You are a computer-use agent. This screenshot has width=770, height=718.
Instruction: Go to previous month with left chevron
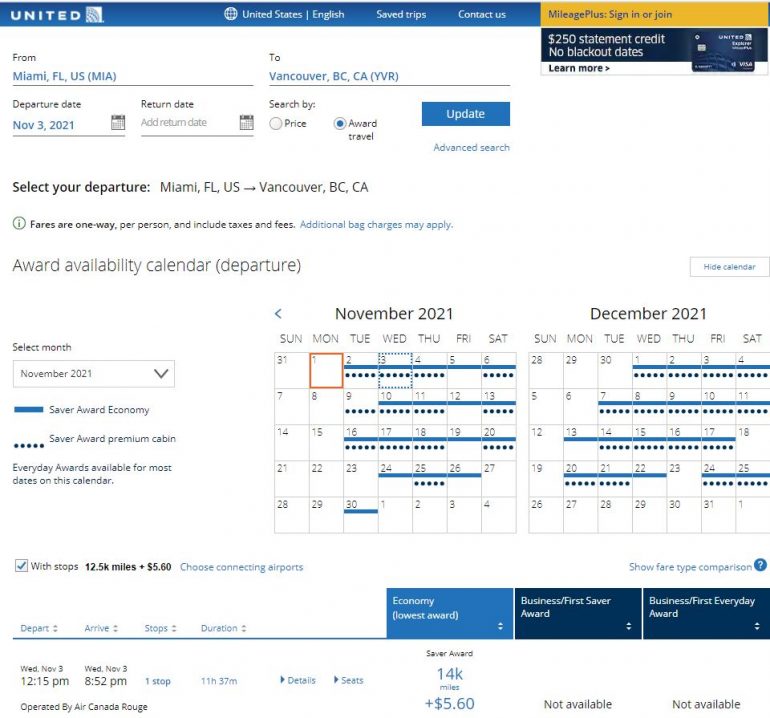point(279,314)
